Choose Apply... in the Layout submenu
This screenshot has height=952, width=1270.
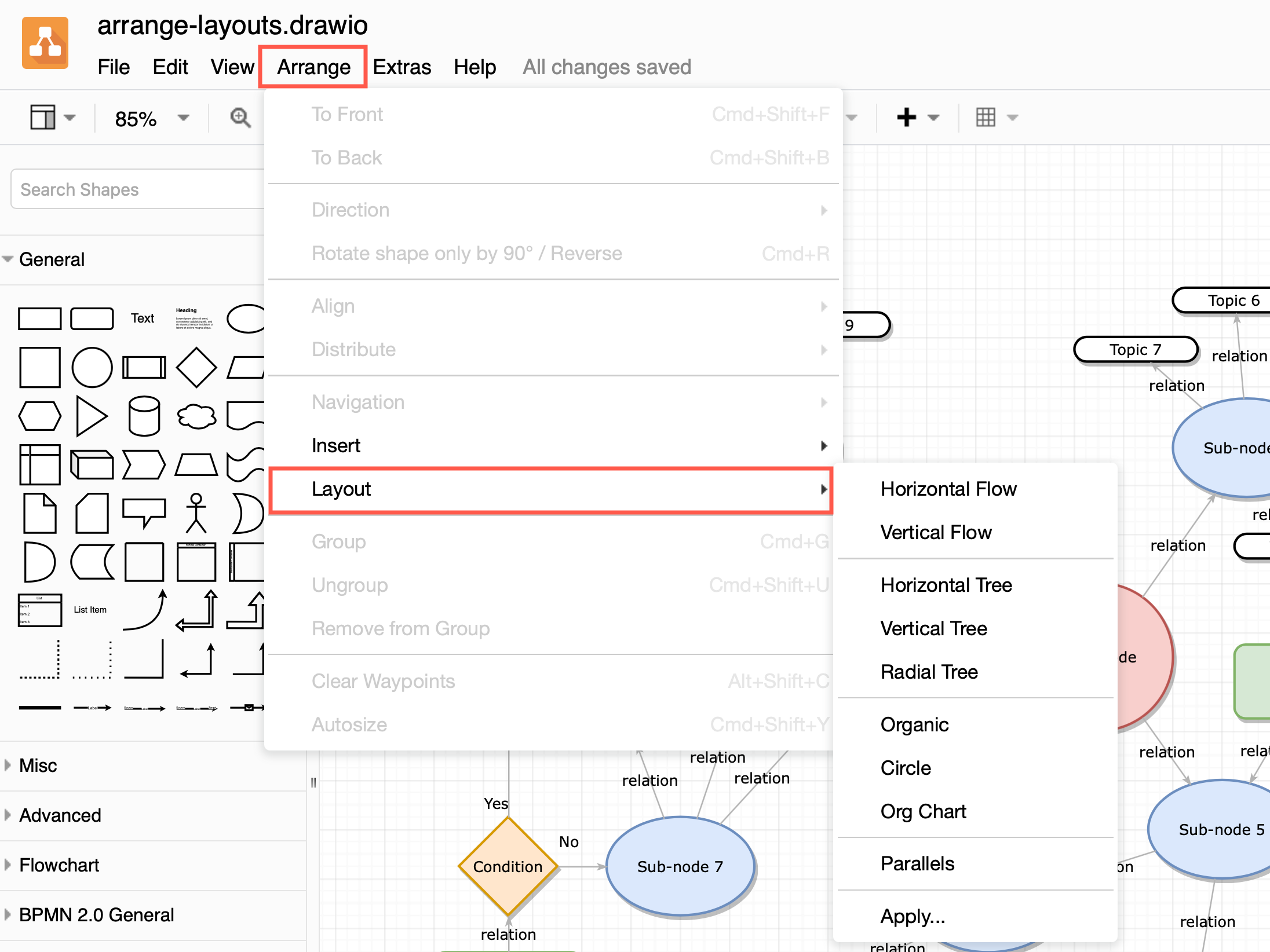click(x=914, y=916)
